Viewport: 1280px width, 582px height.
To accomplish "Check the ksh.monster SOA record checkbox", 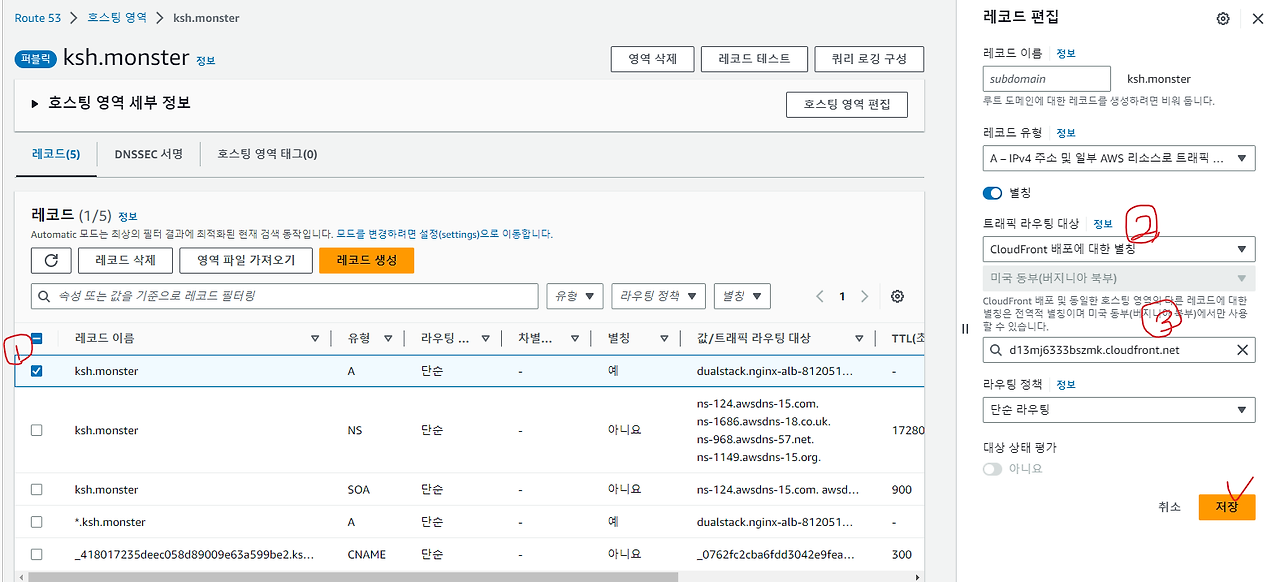I will coord(37,490).
